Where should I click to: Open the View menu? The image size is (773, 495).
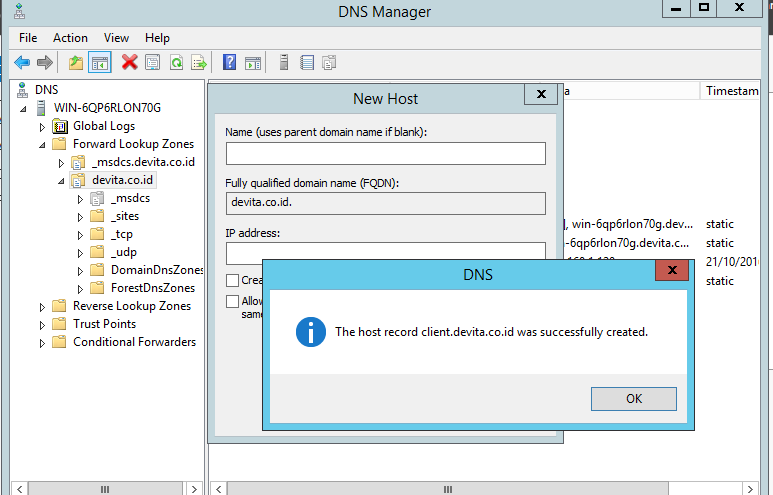[x=116, y=38]
